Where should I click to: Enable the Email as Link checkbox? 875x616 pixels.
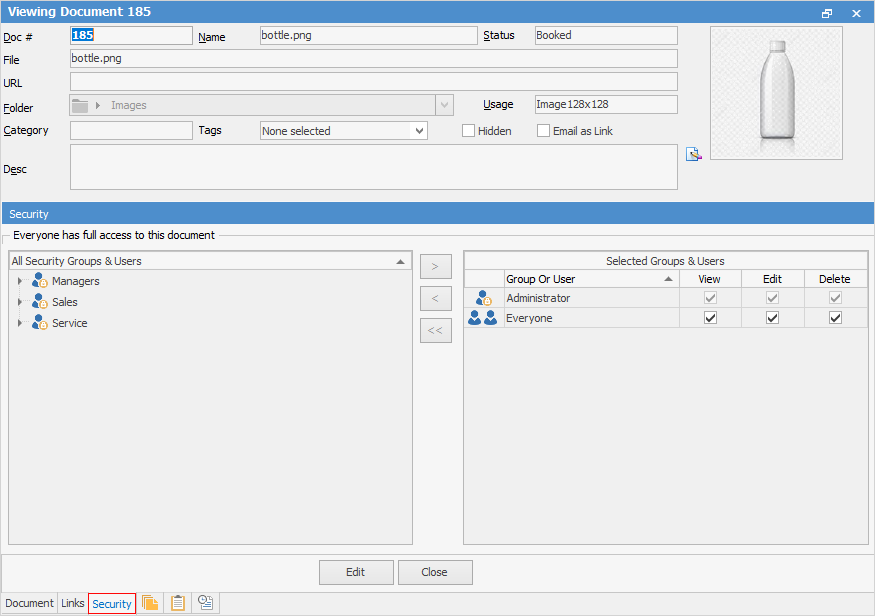[543, 131]
